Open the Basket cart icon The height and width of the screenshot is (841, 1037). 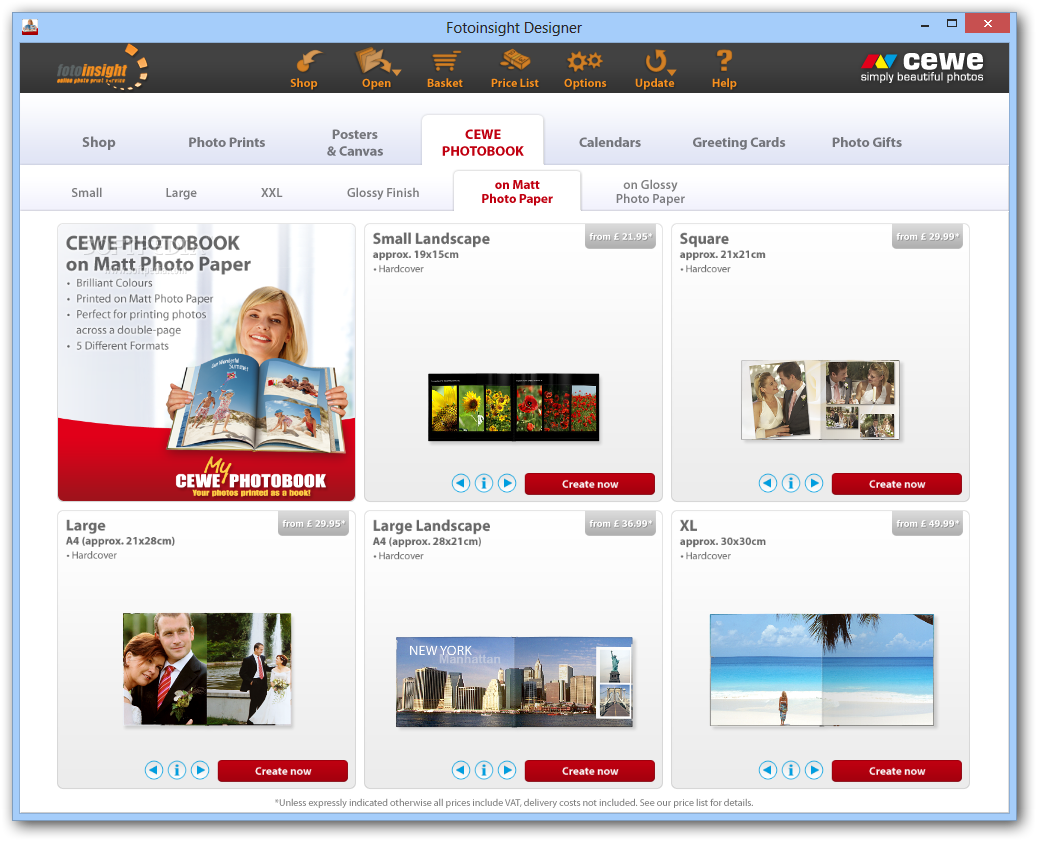pyautogui.click(x=445, y=69)
